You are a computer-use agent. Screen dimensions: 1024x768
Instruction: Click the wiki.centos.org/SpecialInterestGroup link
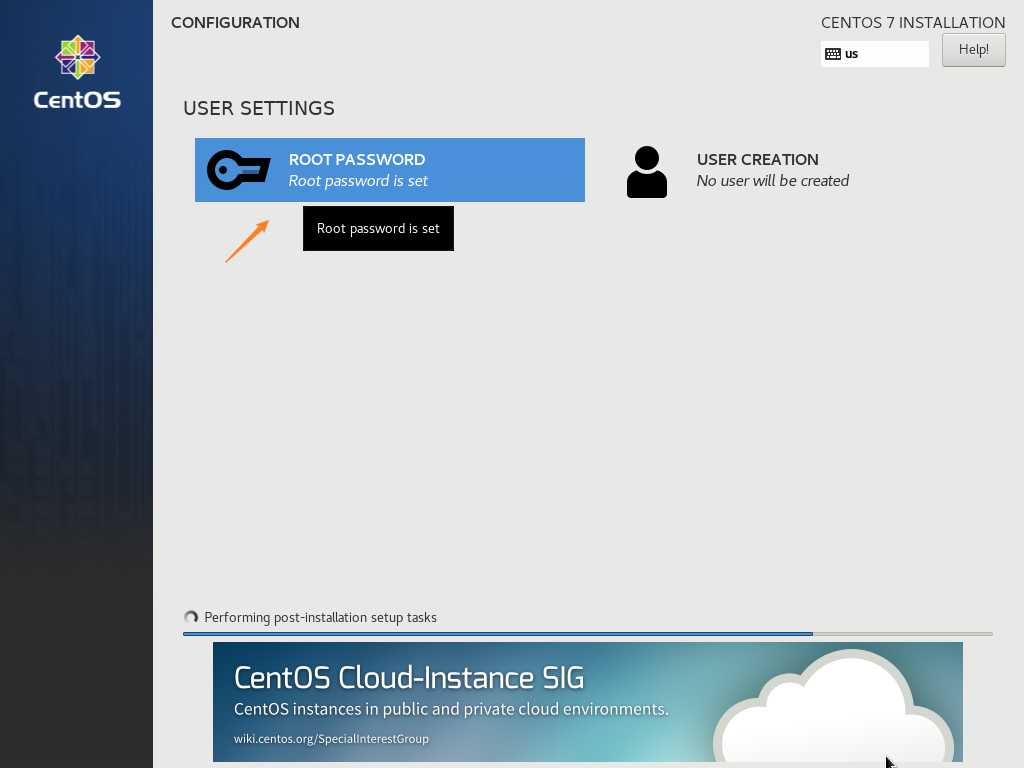pyautogui.click(x=331, y=739)
